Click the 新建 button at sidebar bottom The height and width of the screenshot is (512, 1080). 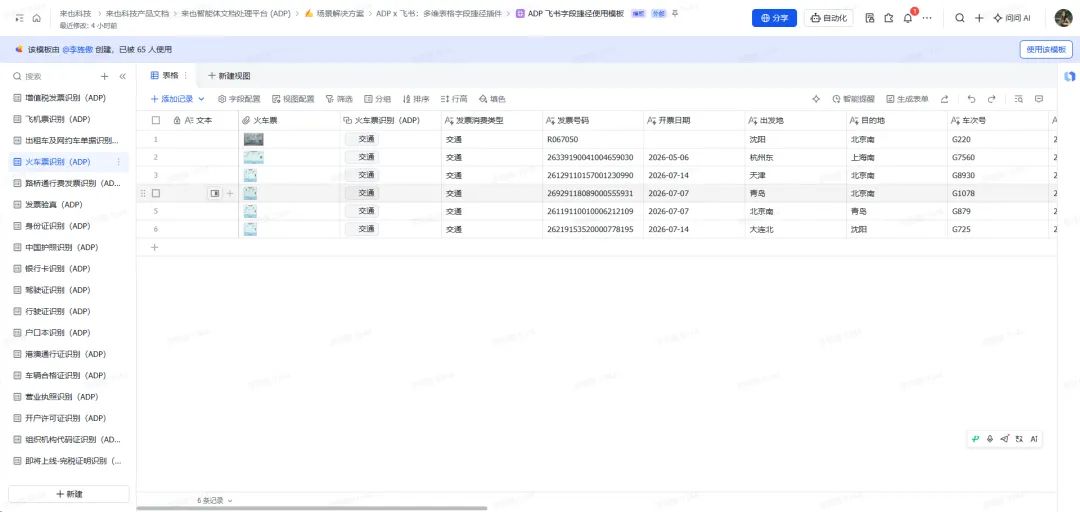(69, 494)
